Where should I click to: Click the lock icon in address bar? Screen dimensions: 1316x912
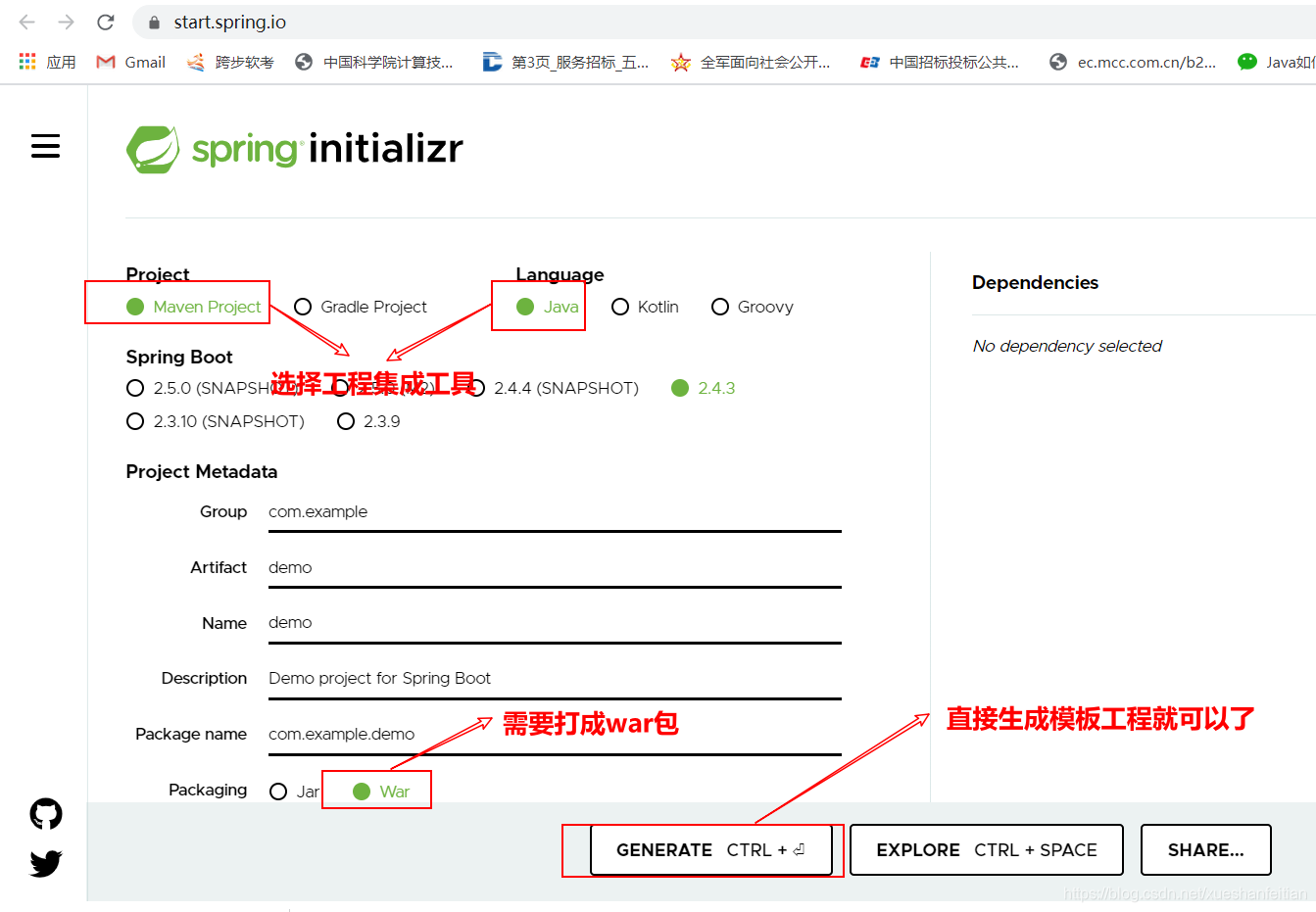point(154,22)
